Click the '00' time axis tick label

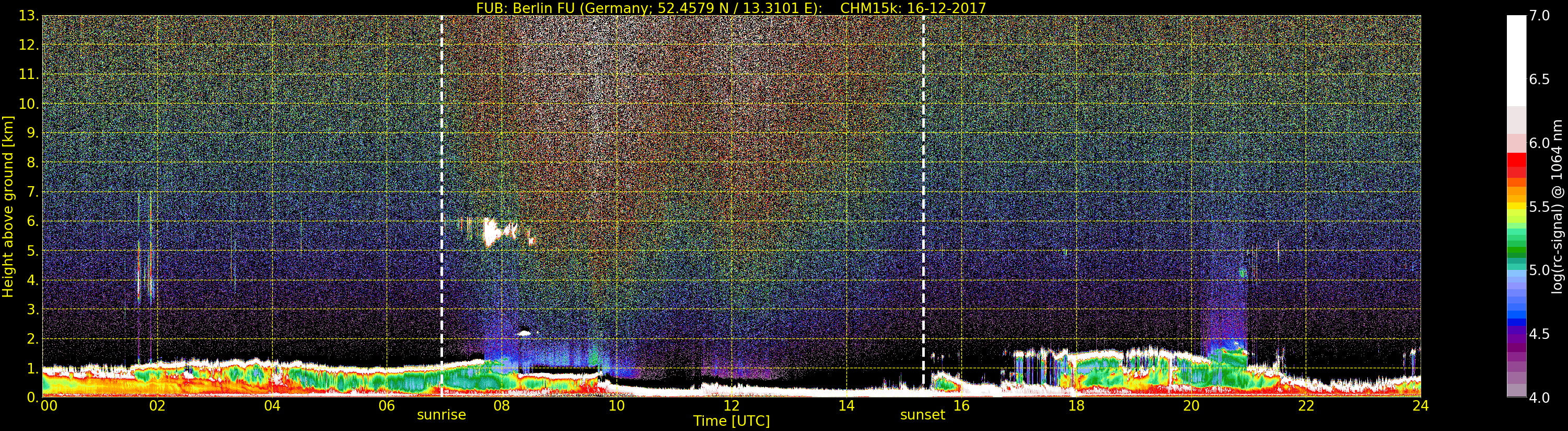49,406
